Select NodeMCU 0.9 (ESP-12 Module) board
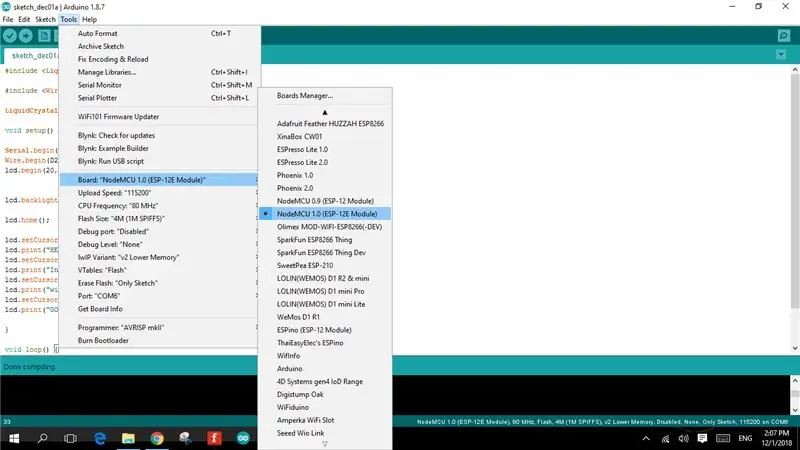Screen dimensions: 800x450 click(325, 201)
